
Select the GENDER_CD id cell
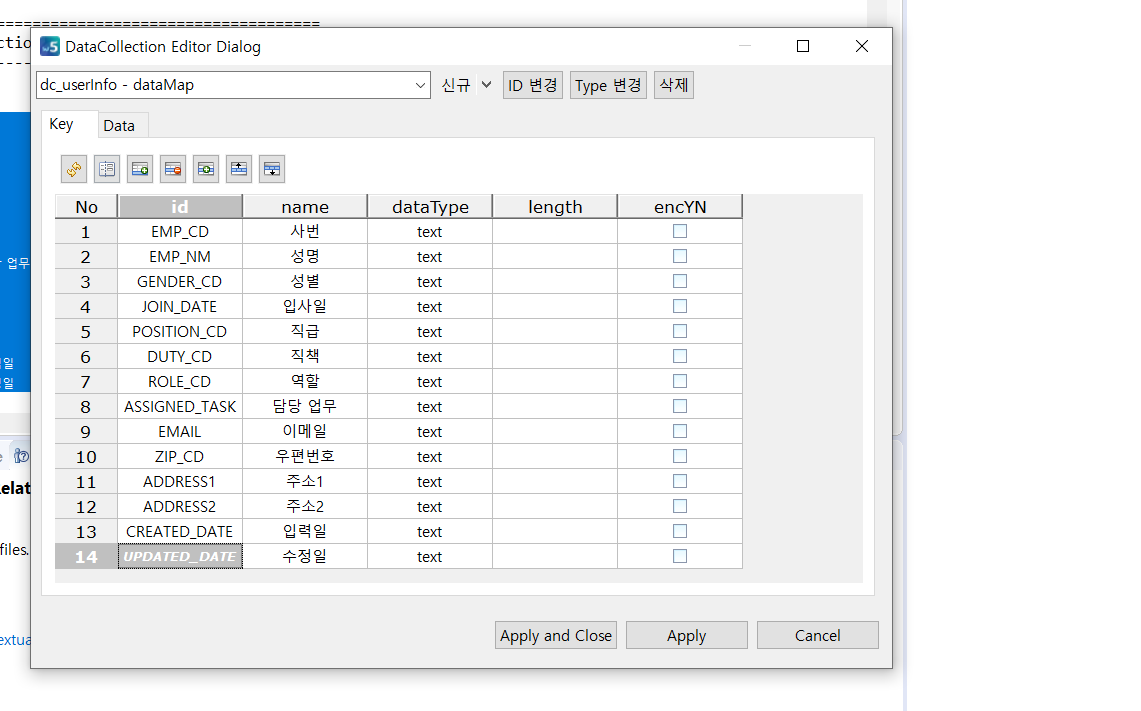coord(180,282)
